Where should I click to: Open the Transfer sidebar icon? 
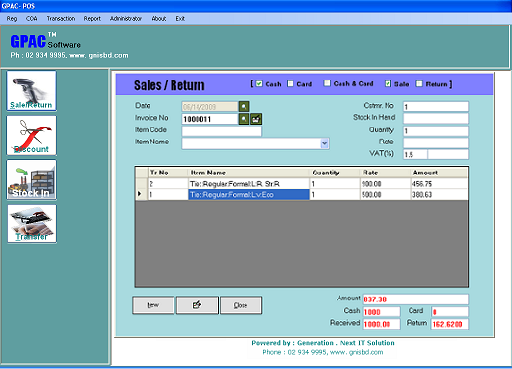tap(32, 223)
